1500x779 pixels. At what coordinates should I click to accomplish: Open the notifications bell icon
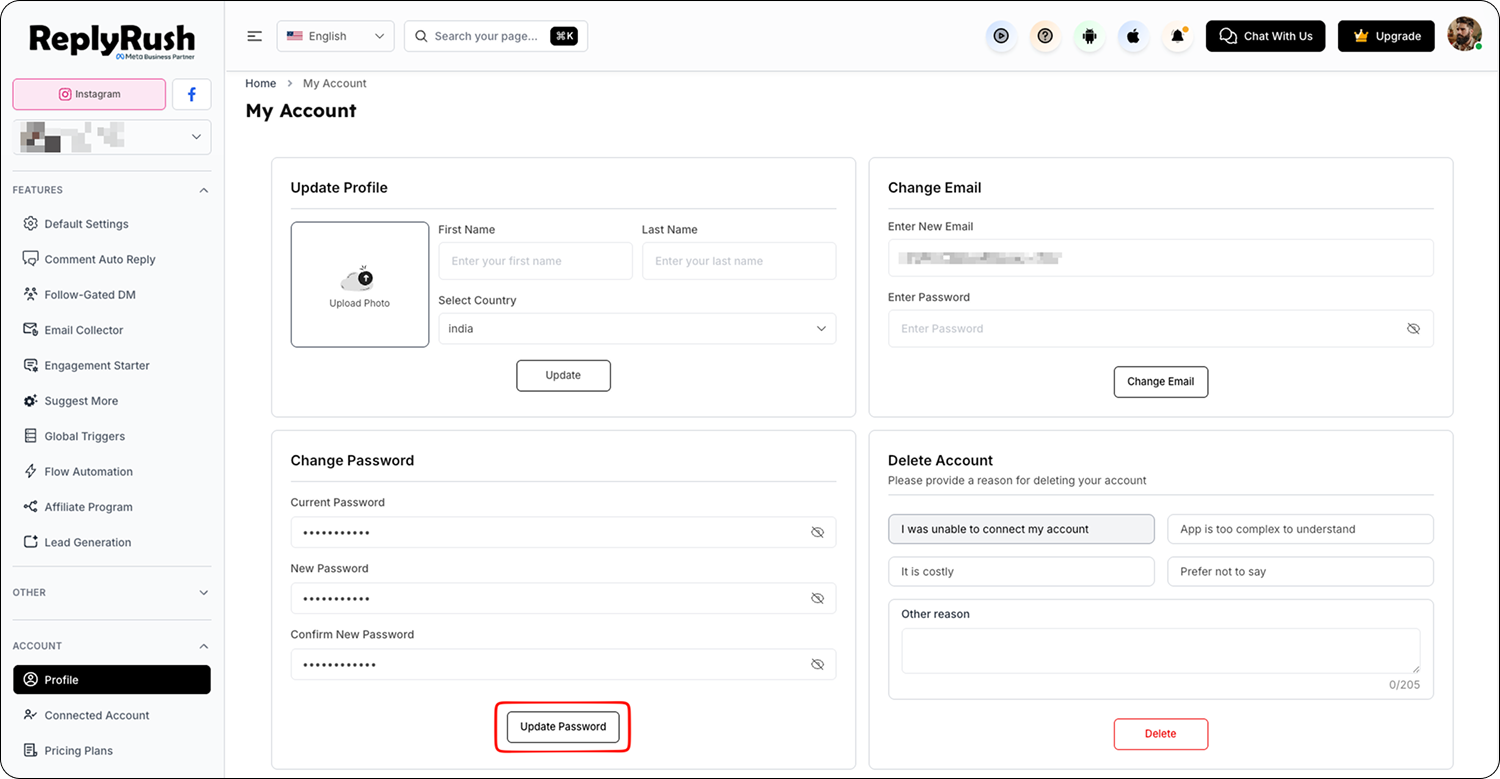point(1178,36)
